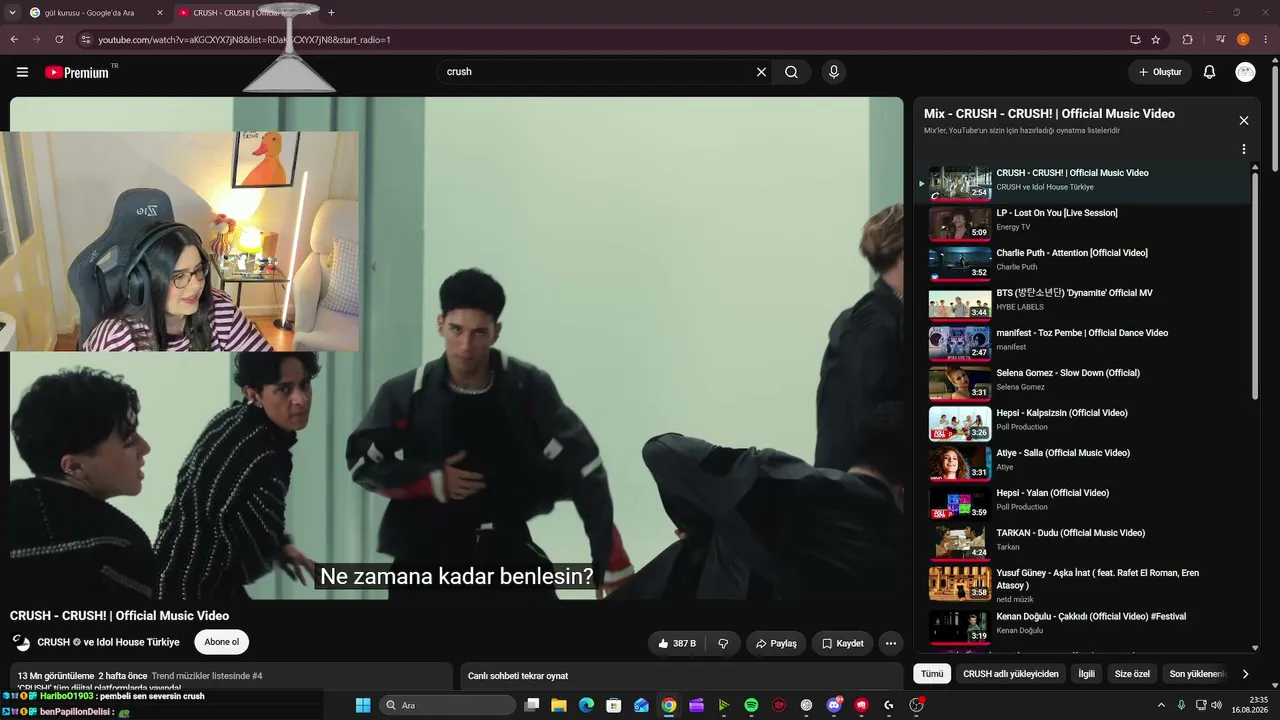Open the Chrome three-dot menu

[1266, 40]
